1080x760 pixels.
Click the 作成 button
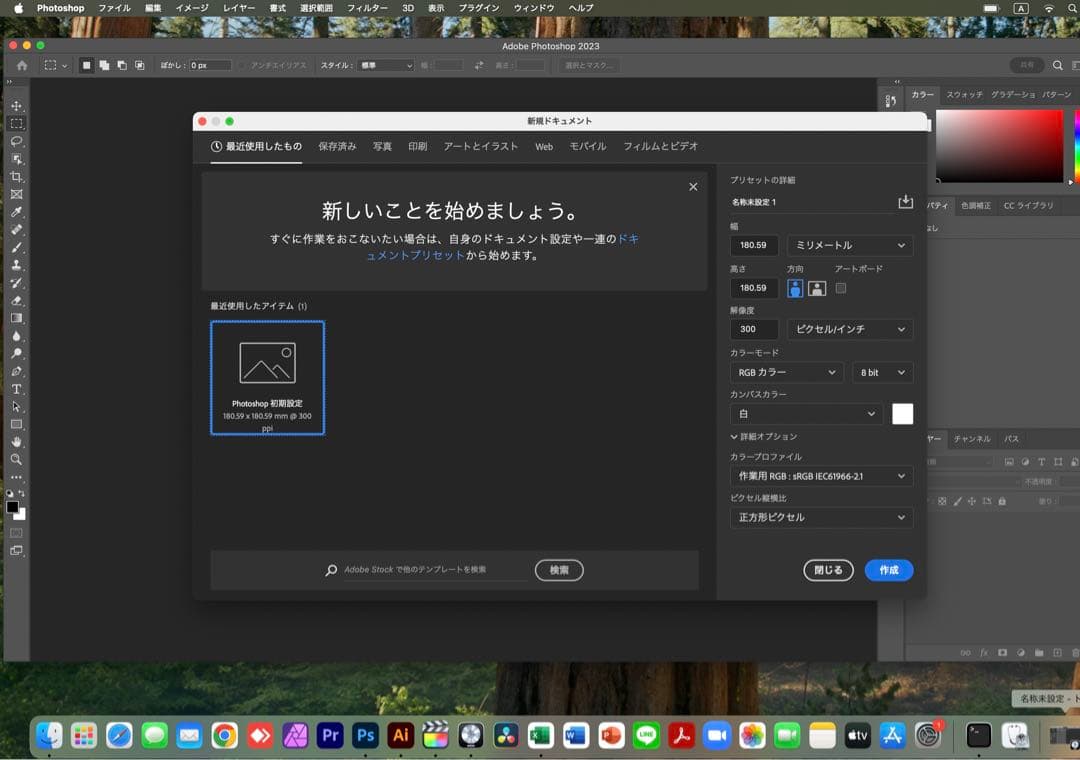point(888,570)
